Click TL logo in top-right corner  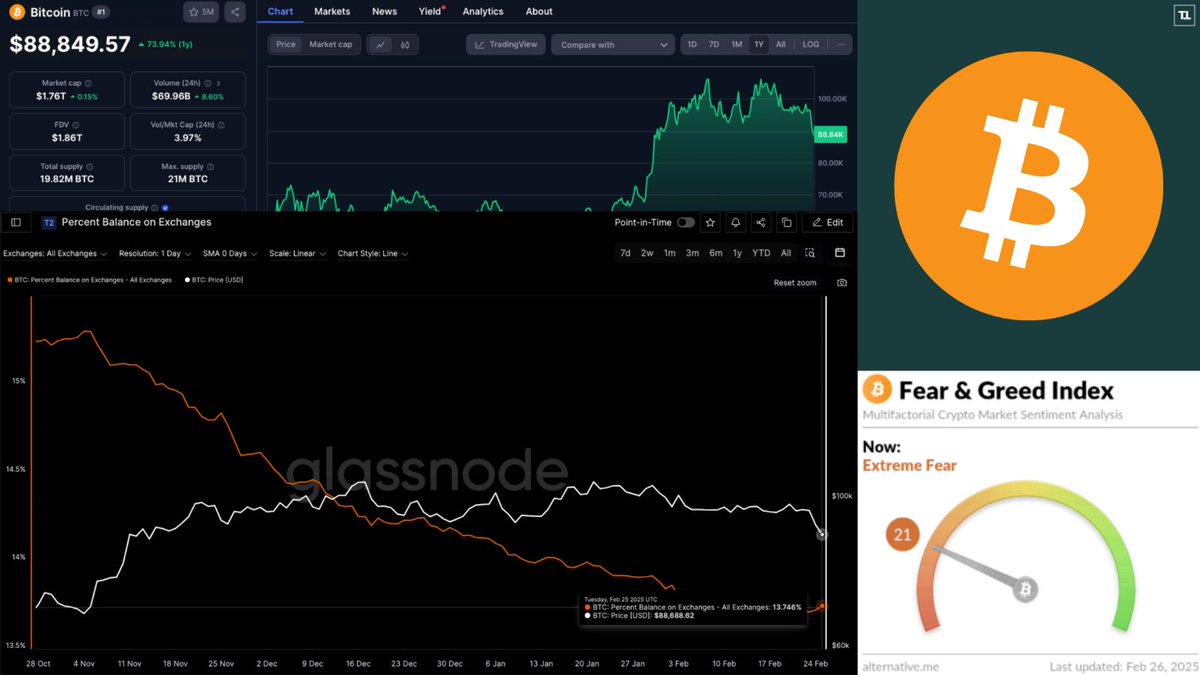[x=1184, y=13]
